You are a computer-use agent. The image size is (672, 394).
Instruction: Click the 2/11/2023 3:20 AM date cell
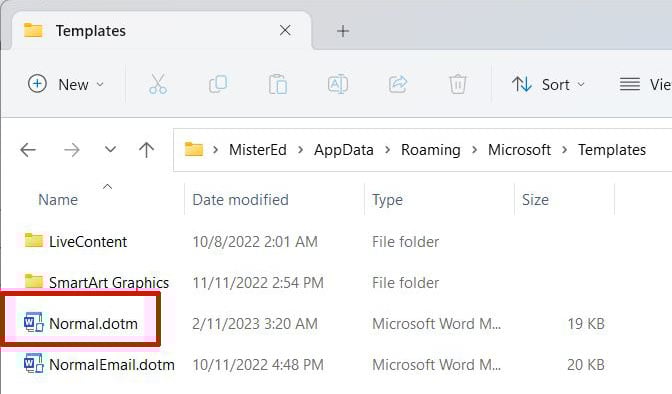coord(255,324)
